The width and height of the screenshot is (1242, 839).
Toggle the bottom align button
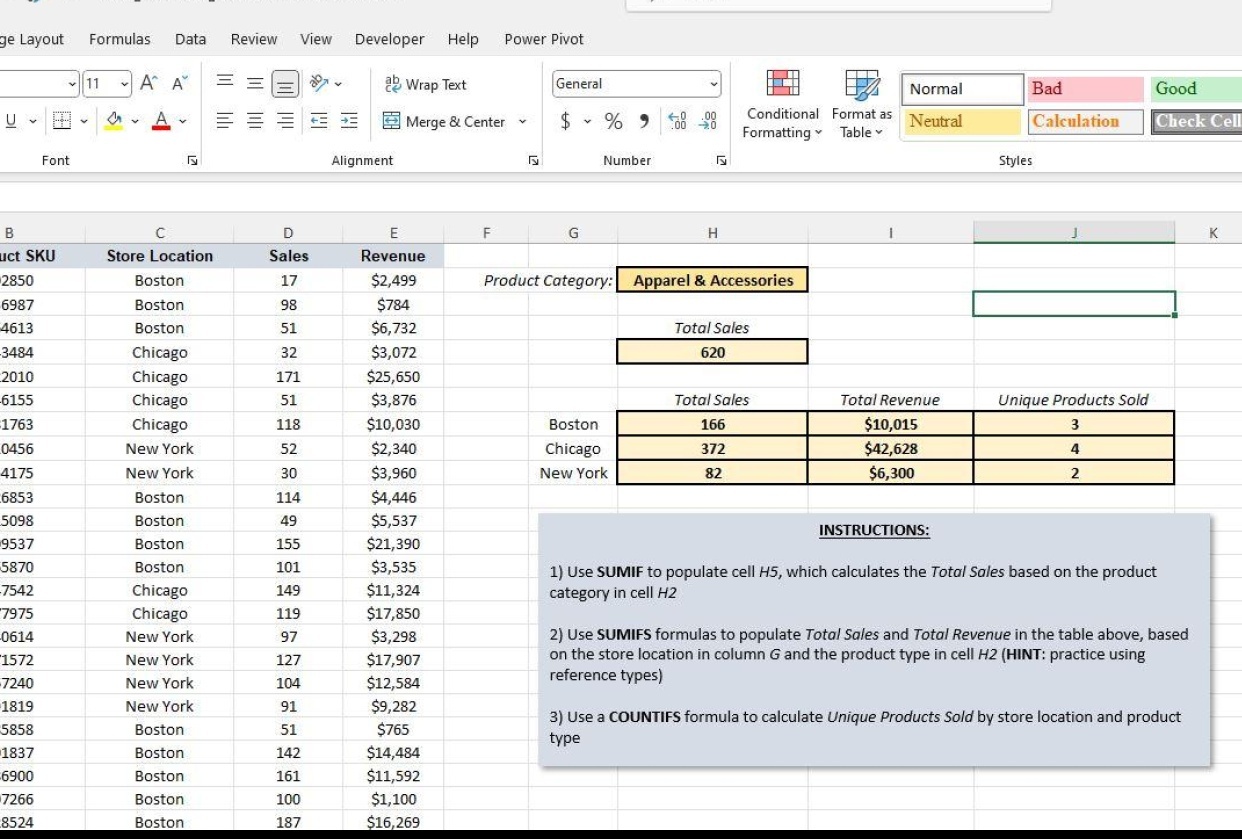coord(285,85)
